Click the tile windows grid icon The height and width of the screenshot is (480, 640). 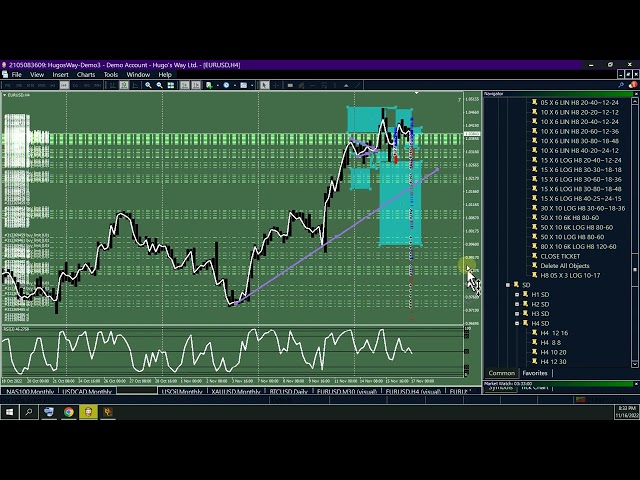(171, 85)
